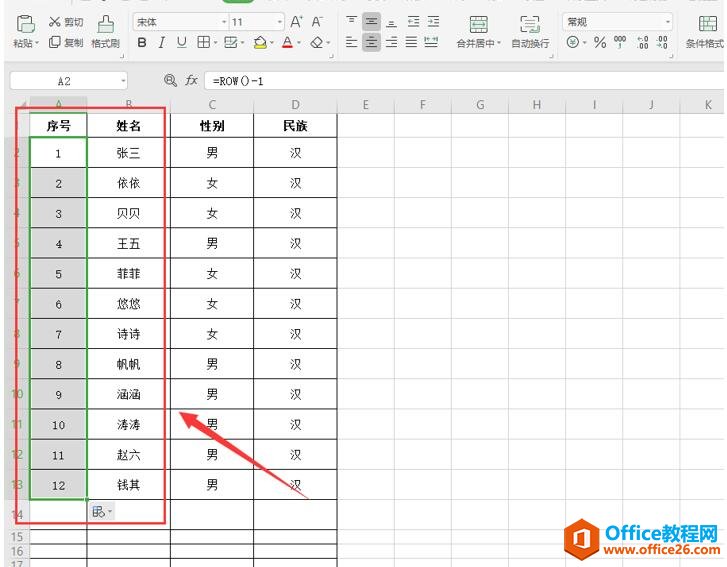Click the Paste (粘贴) icon
Screen dimensions: 727x567
pos(26,24)
